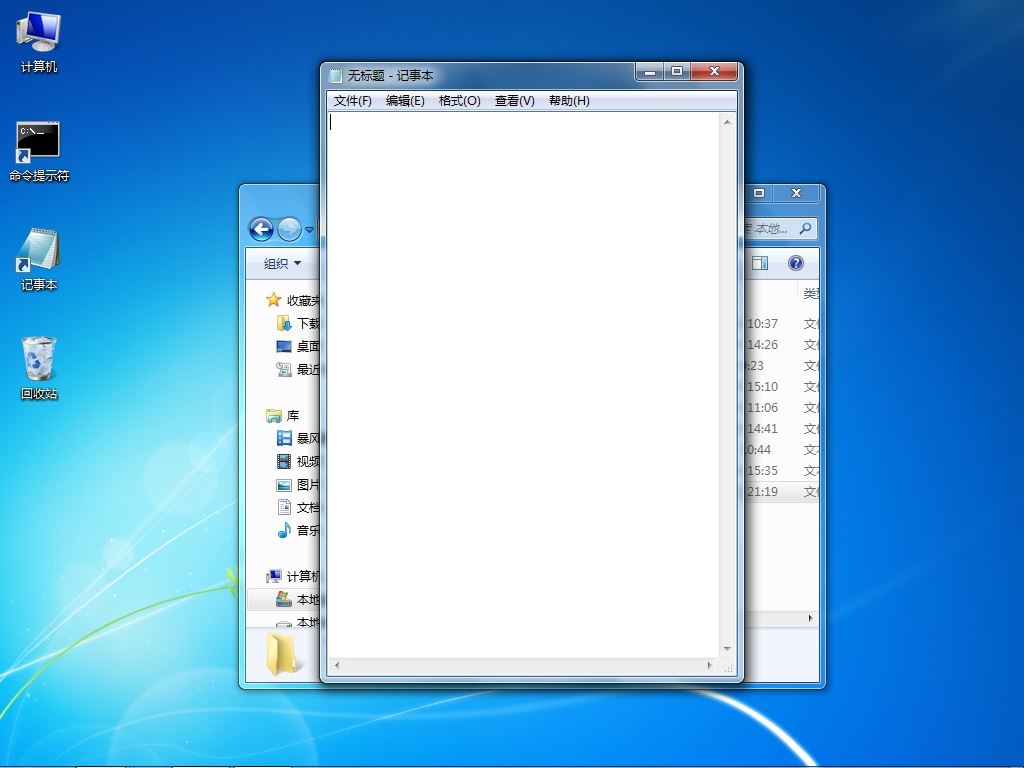This screenshot has width=1024, height=768.
Task: Open Explorer help question mark icon
Action: click(x=795, y=263)
